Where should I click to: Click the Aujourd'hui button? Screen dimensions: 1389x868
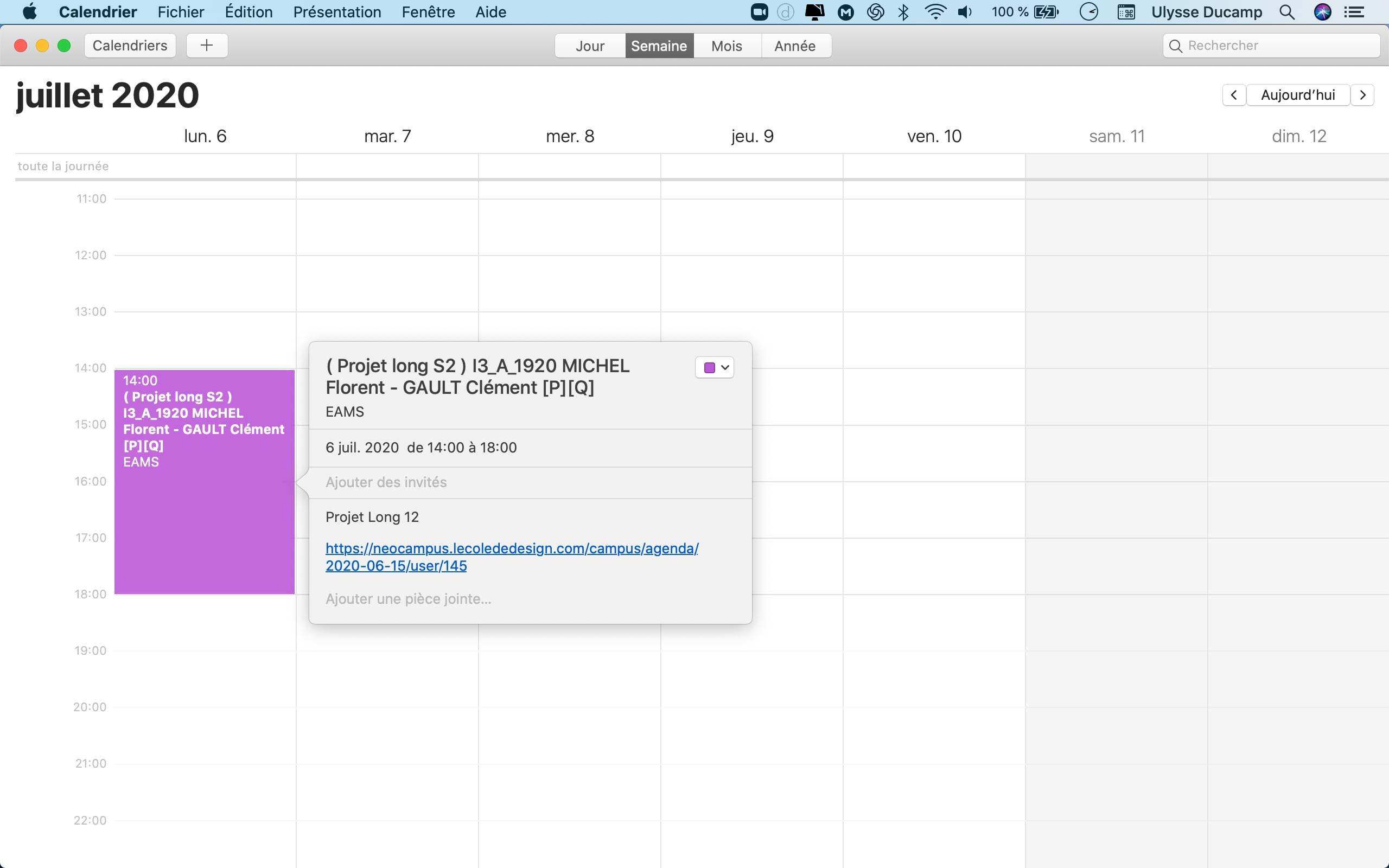pos(1298,95)
